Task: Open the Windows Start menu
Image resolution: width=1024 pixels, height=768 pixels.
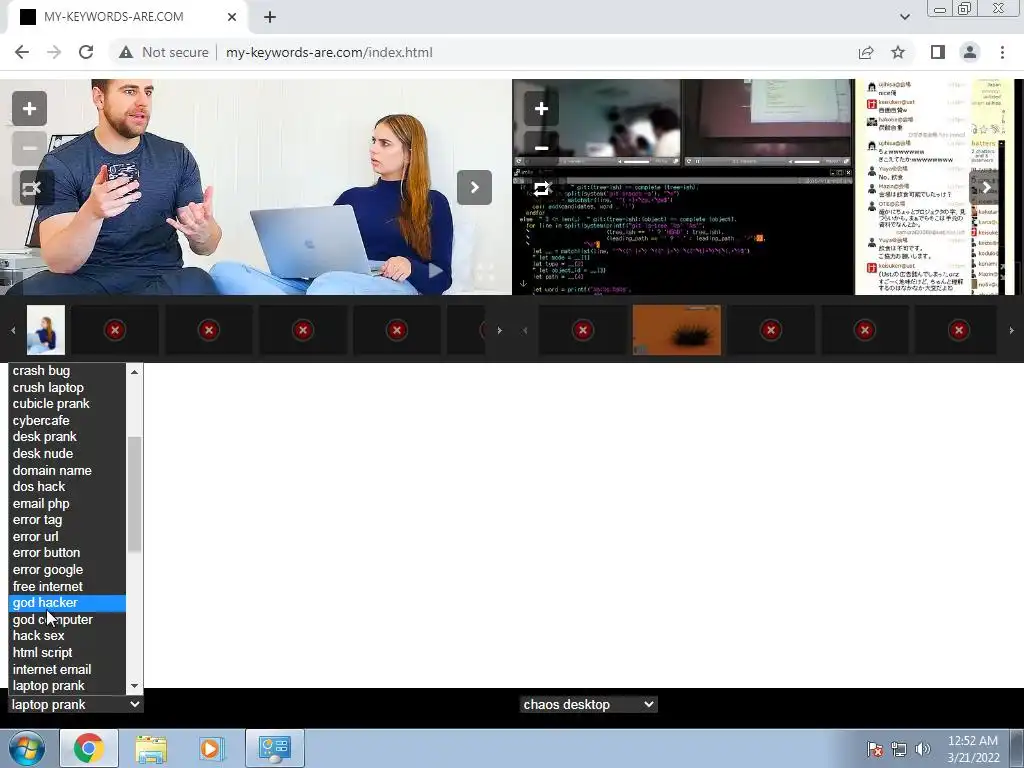Action: pos(27,748)
